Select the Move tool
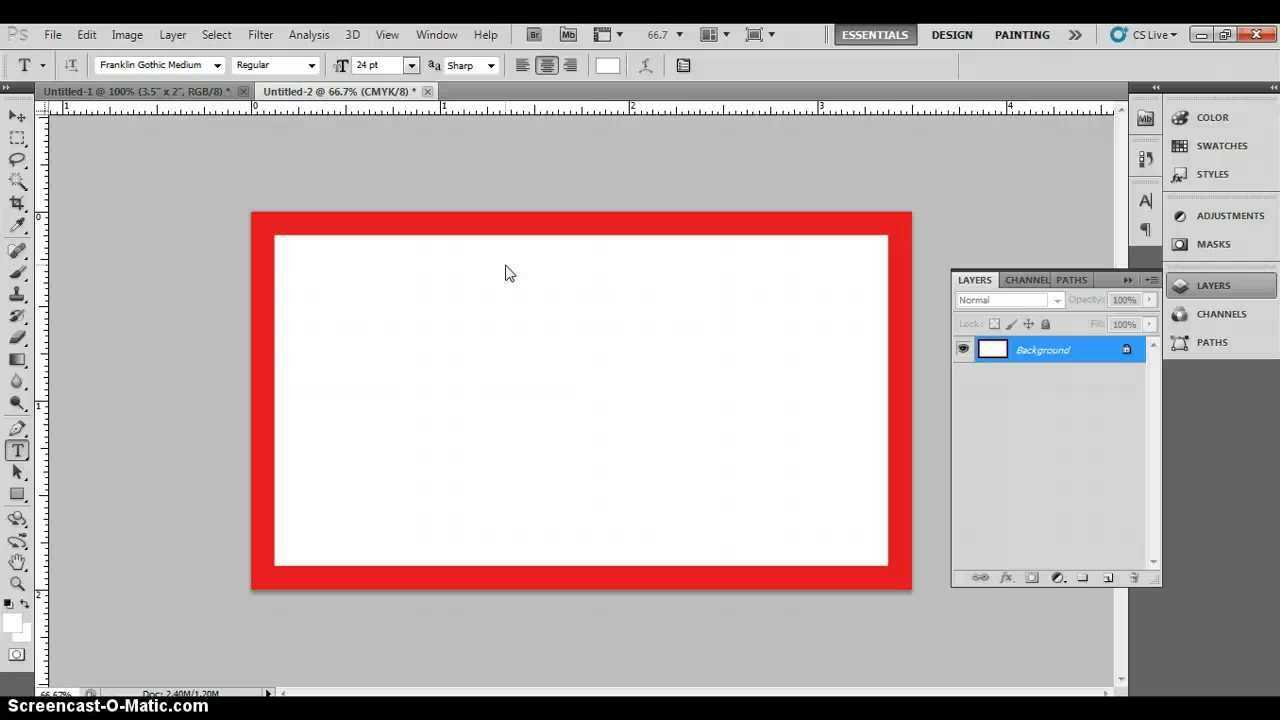The width and height of the screenshot is (1280, 720). click(17, 116)
